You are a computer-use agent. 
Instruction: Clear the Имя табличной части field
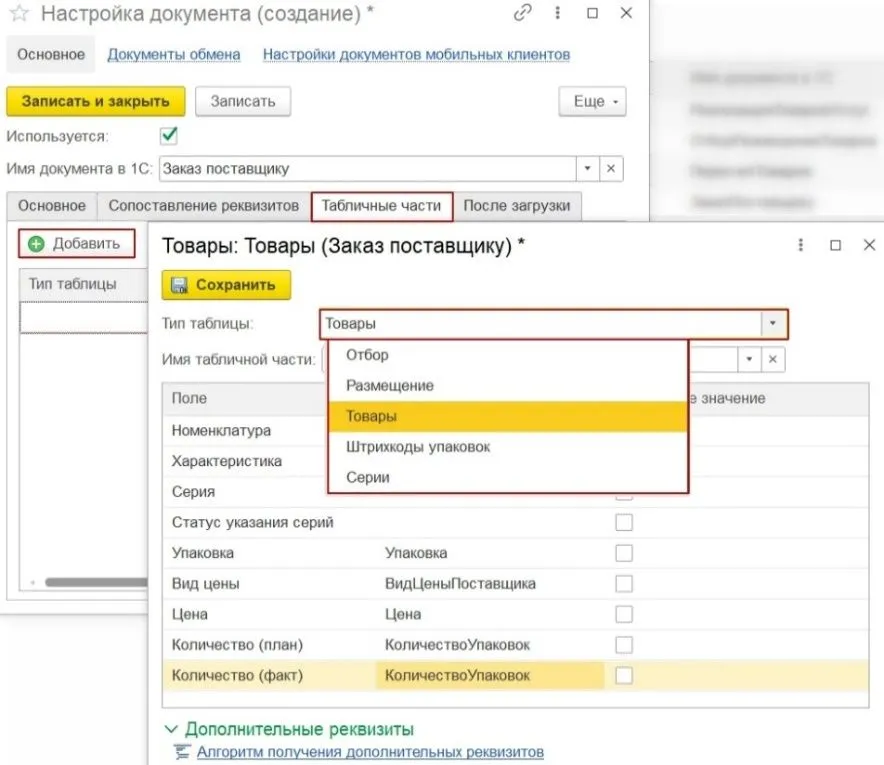(x=774, y=360)
